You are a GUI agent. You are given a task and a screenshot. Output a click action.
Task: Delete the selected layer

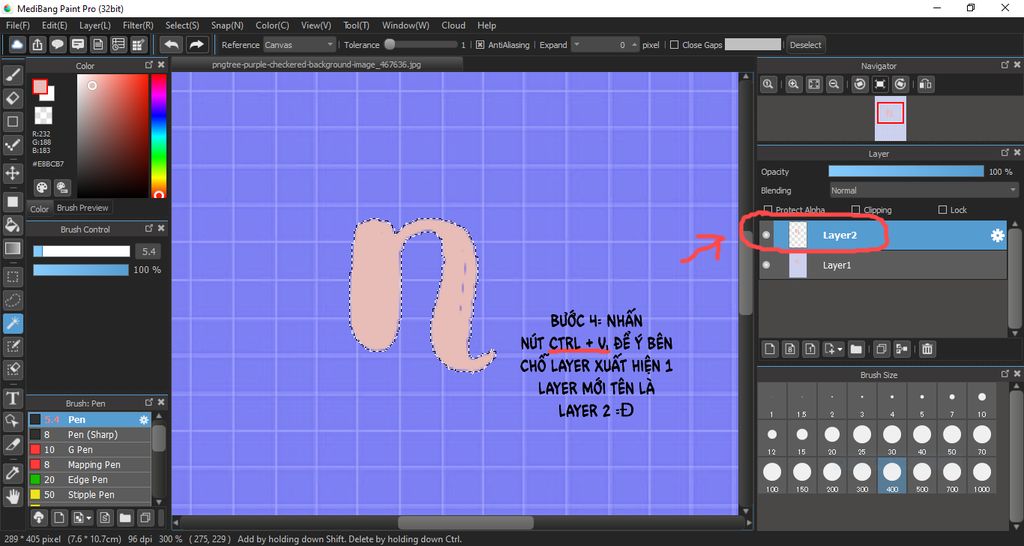click(927, 349)
